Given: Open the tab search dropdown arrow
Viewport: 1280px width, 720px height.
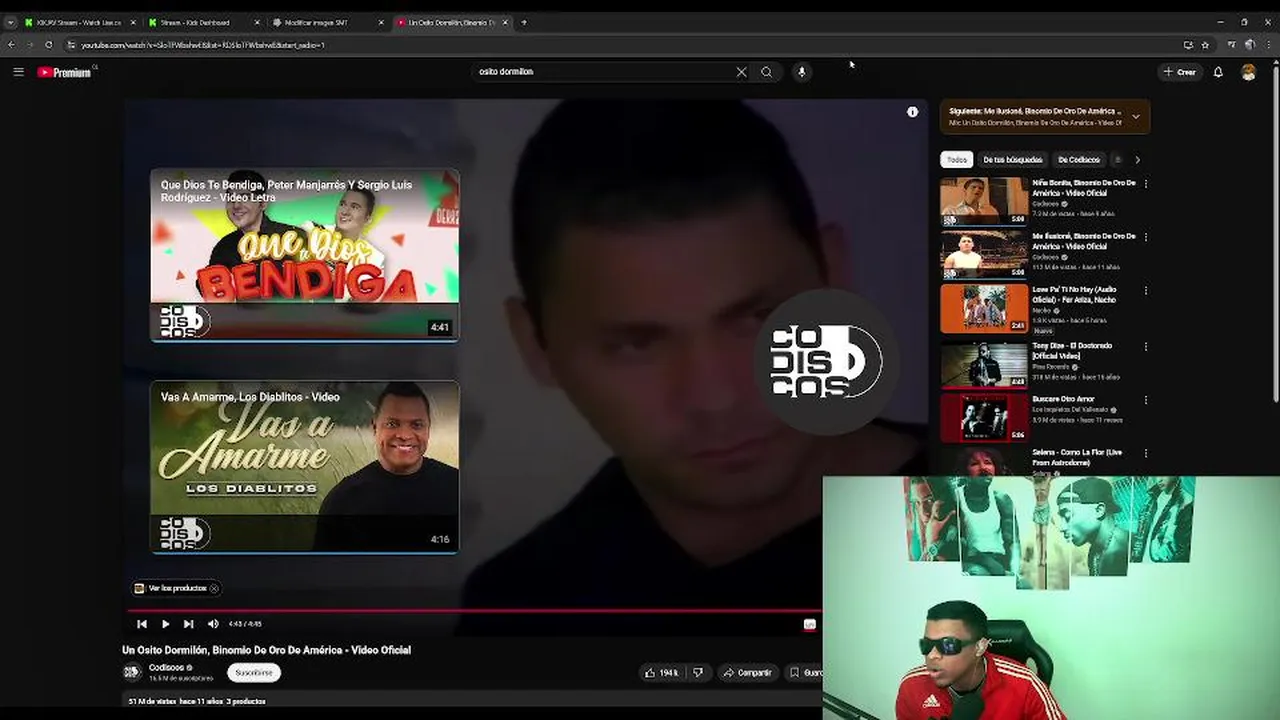Looking at the screenshot, I should [10, 22].
